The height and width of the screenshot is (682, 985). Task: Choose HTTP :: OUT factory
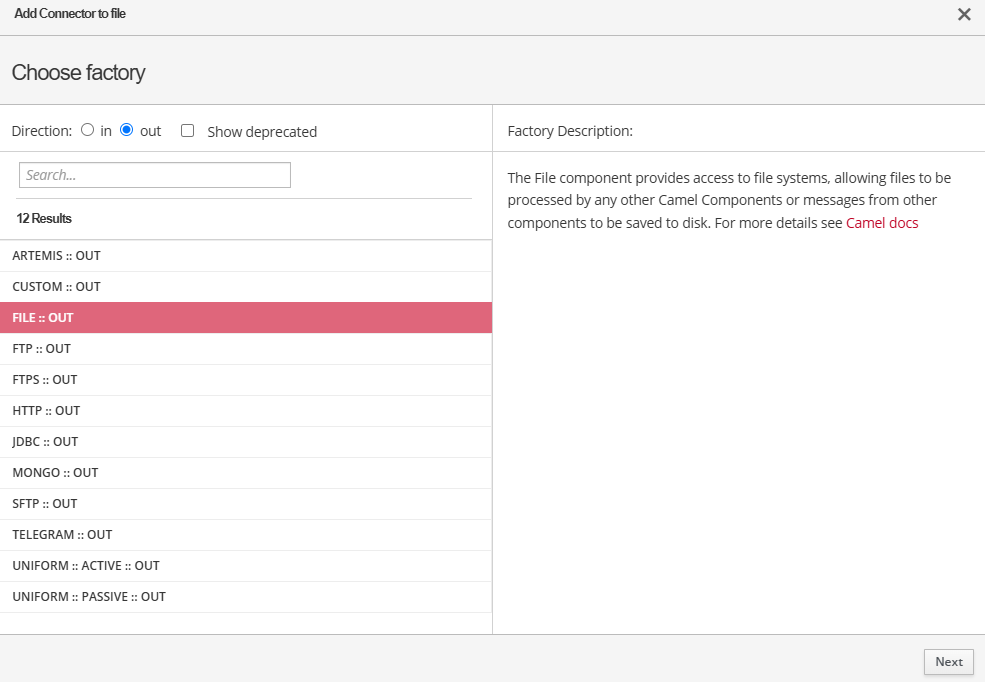click(46, 411)
